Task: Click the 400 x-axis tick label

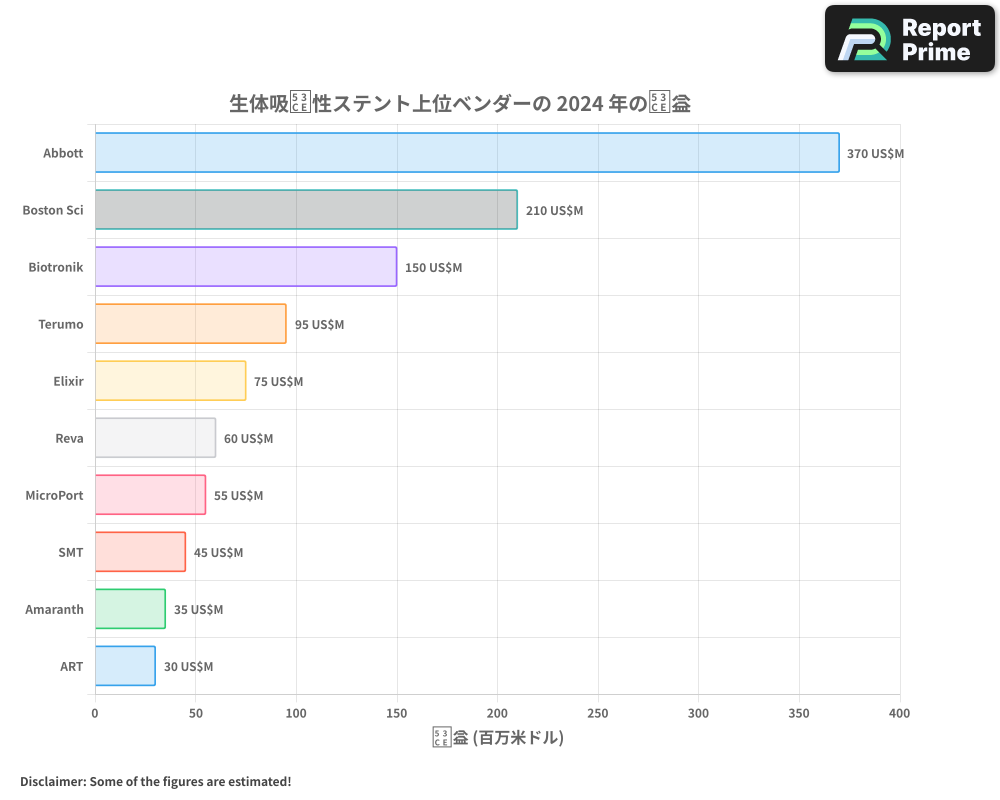Action: click(899, 713)
